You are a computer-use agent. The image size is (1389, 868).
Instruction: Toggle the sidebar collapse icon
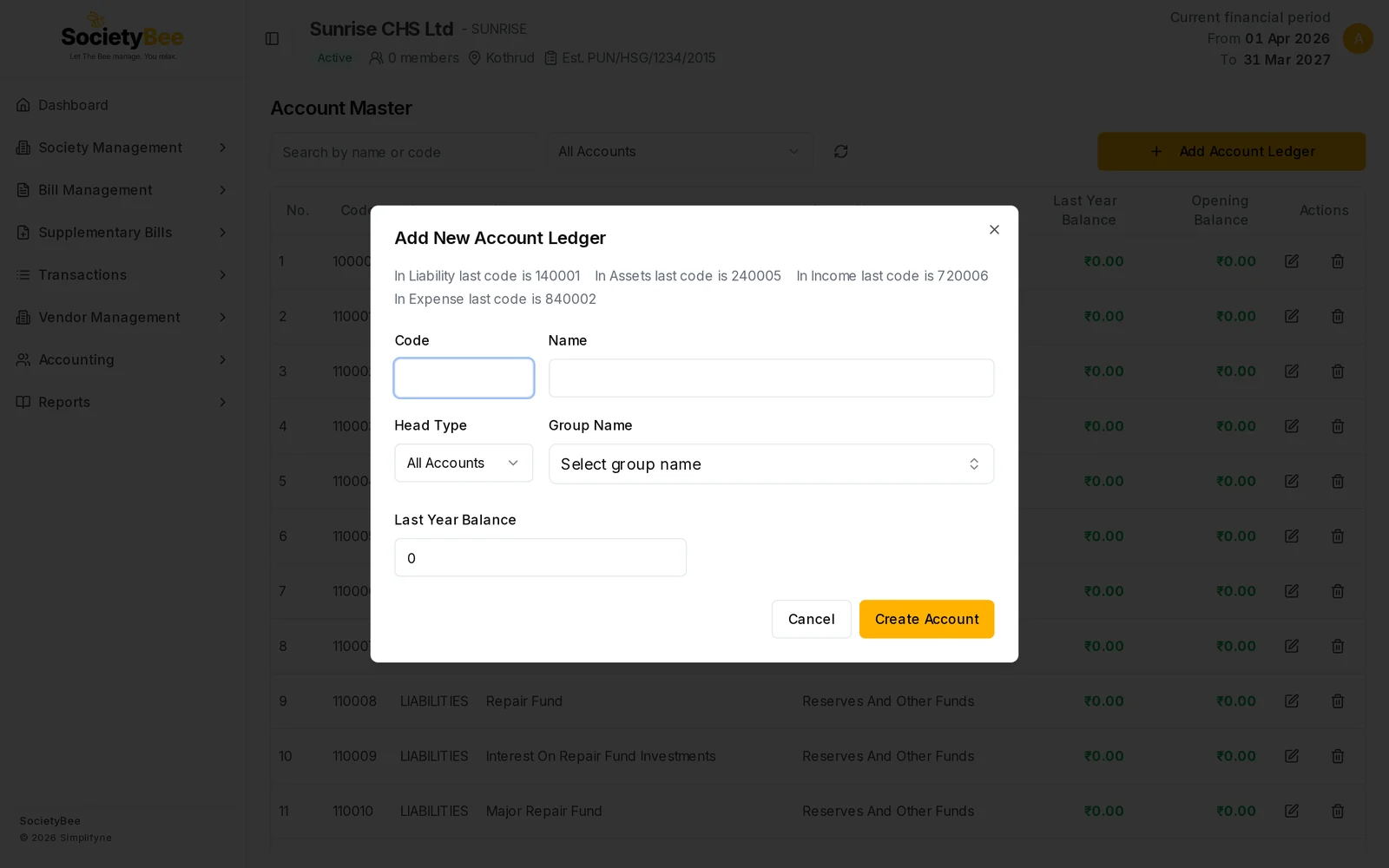(272, 39)
